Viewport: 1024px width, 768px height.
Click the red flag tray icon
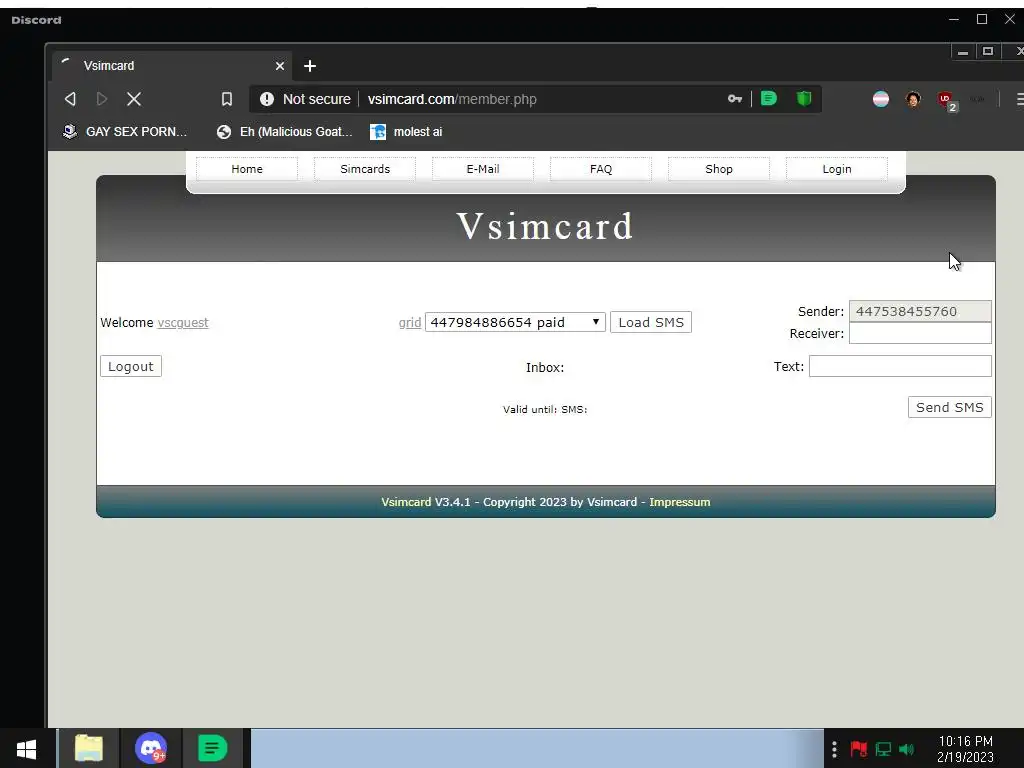[x=859, y=749]
